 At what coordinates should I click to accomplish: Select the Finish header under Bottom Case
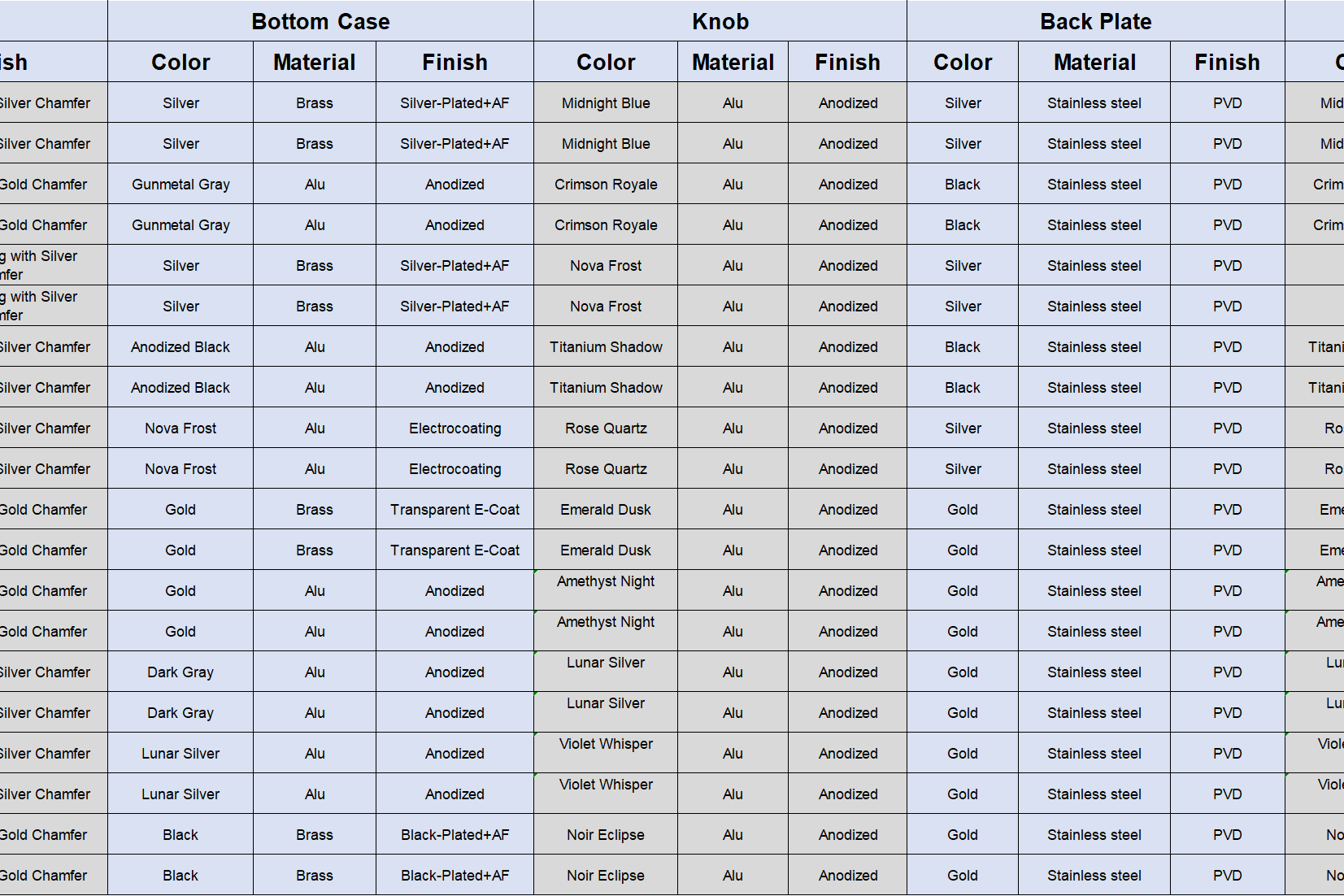455,62
